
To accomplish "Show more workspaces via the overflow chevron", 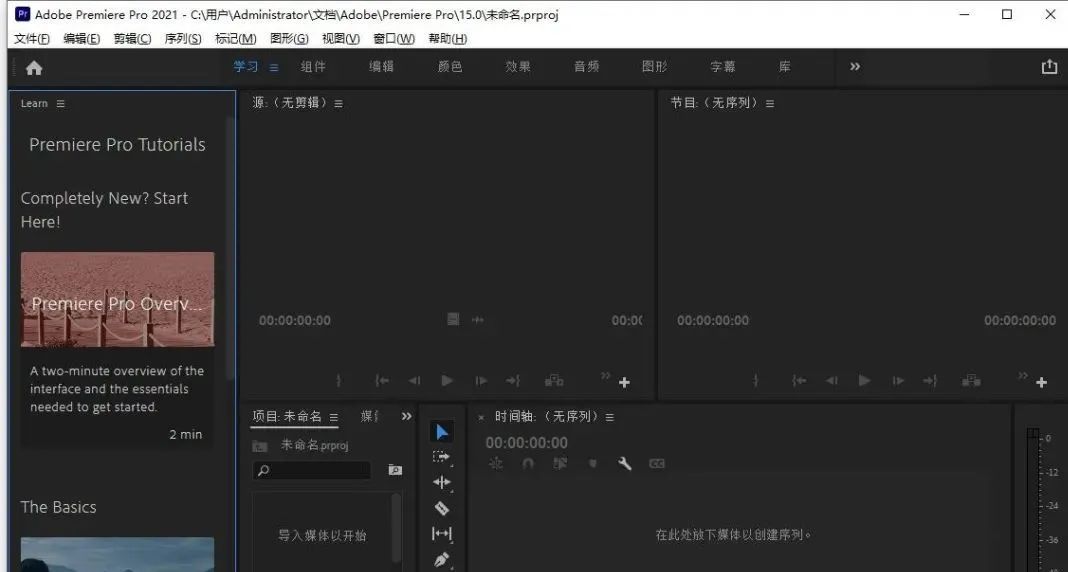I will pyautogui.click(x=855, y=66).
